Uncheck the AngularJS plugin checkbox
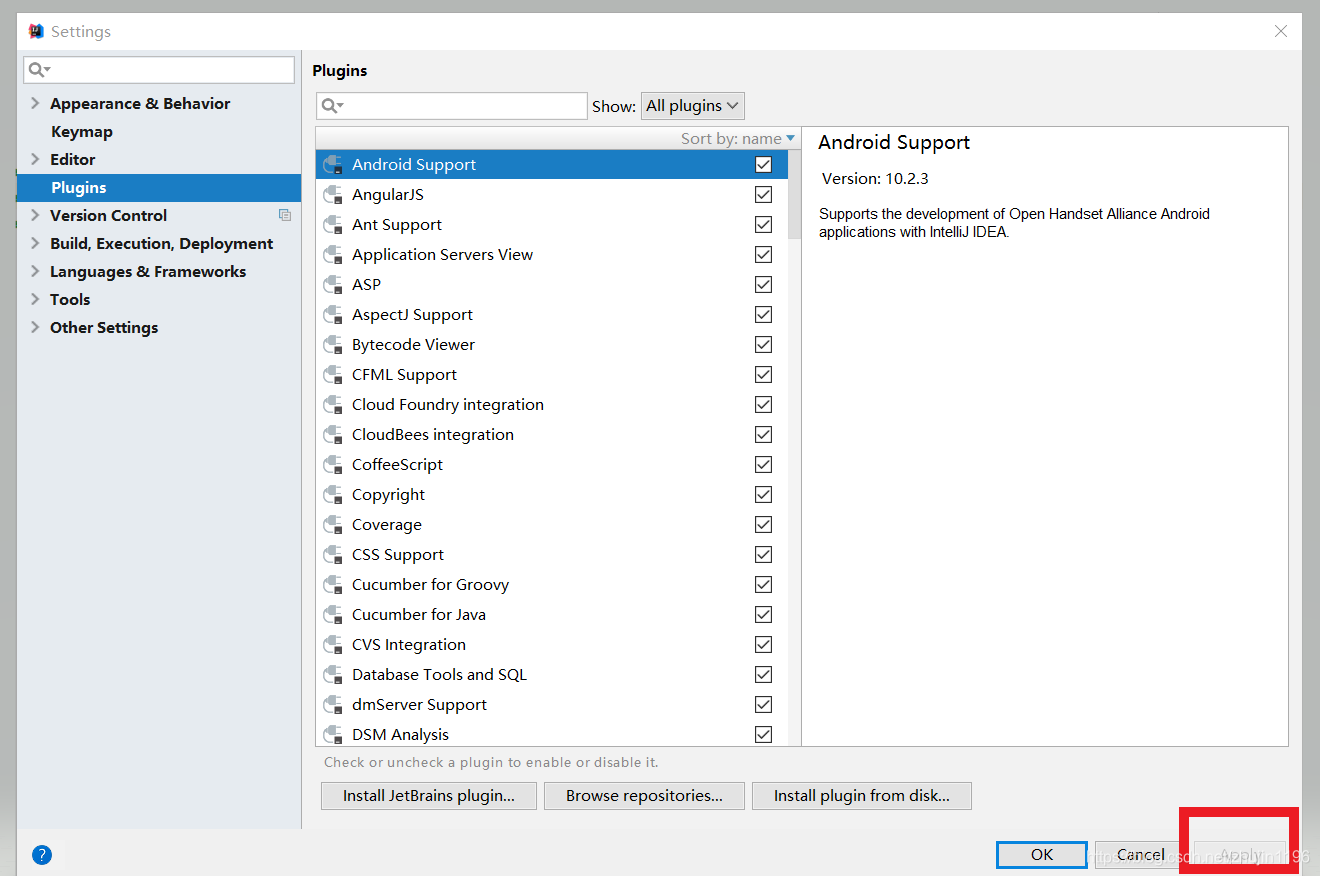The image size is (1320, 876). (x=764, y=195)
